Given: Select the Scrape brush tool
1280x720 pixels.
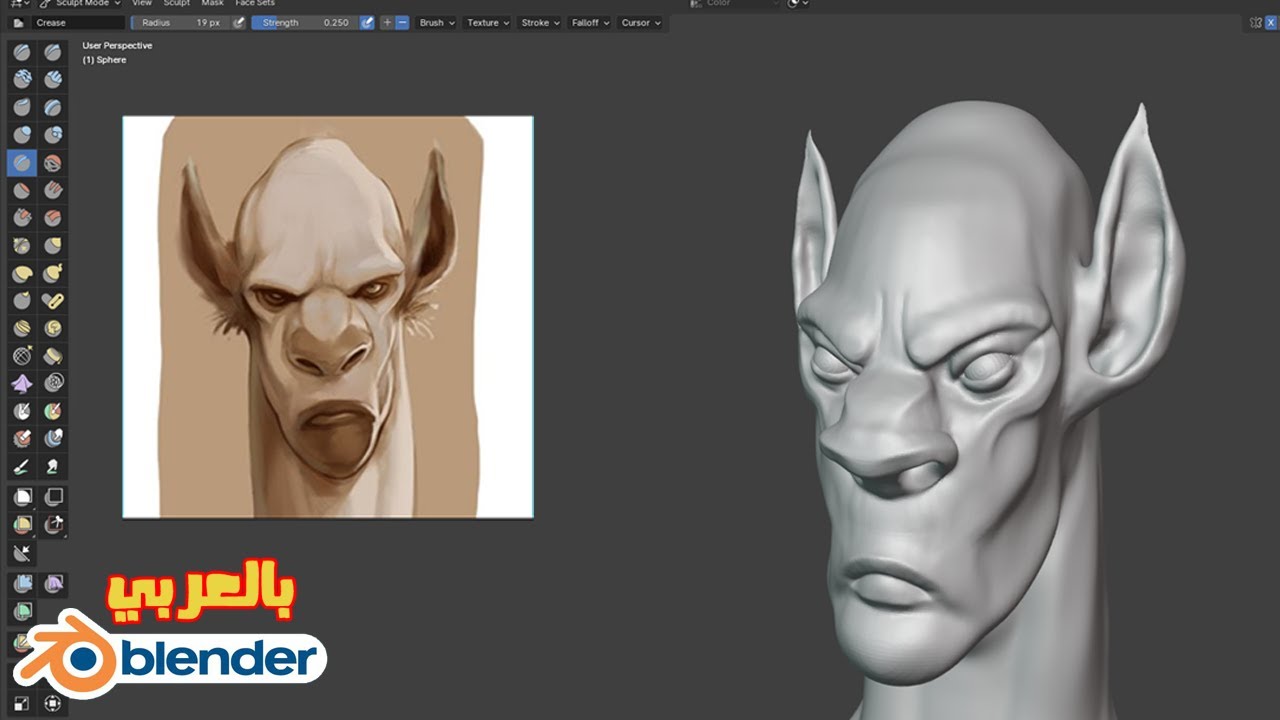Looking at the screenshot, I should (22, 217).
